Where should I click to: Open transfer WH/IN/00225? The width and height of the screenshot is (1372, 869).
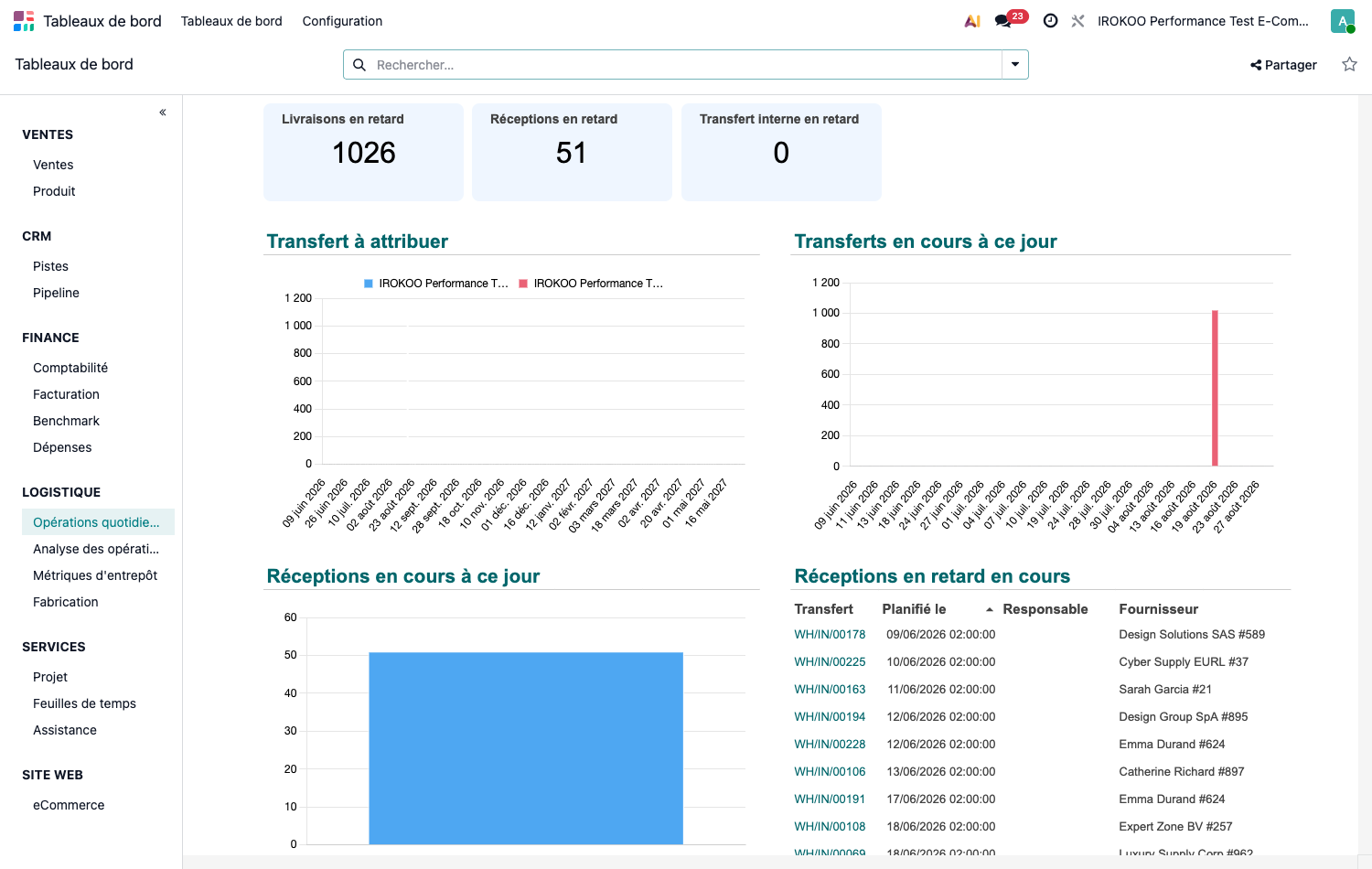coord(830,661)
